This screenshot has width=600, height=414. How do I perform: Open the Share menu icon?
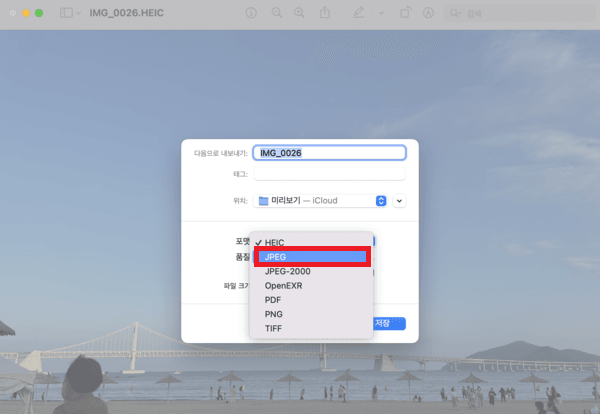(325, 13)
